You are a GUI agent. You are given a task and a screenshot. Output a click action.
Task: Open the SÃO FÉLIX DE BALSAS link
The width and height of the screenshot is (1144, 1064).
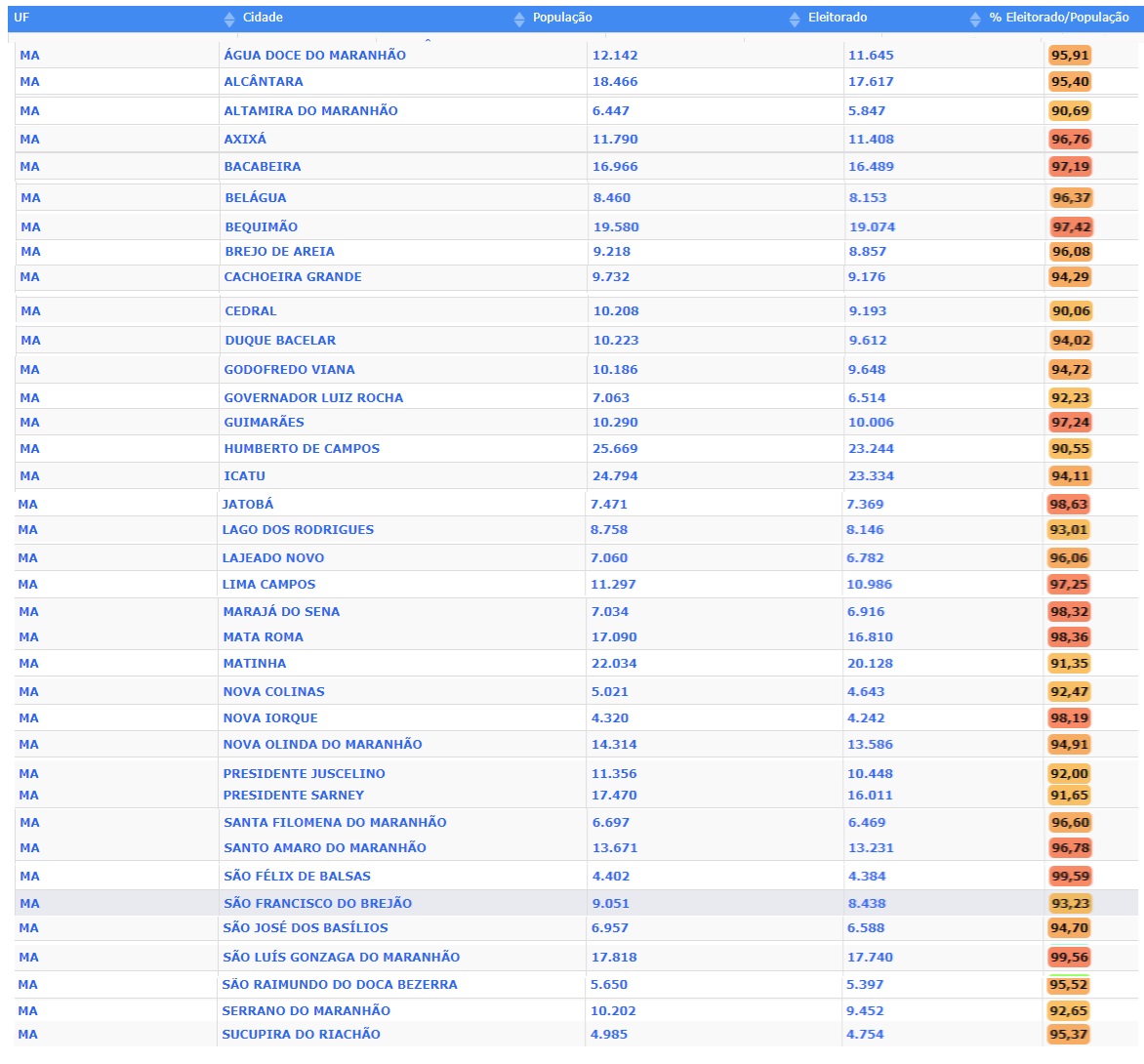point(297,877)
